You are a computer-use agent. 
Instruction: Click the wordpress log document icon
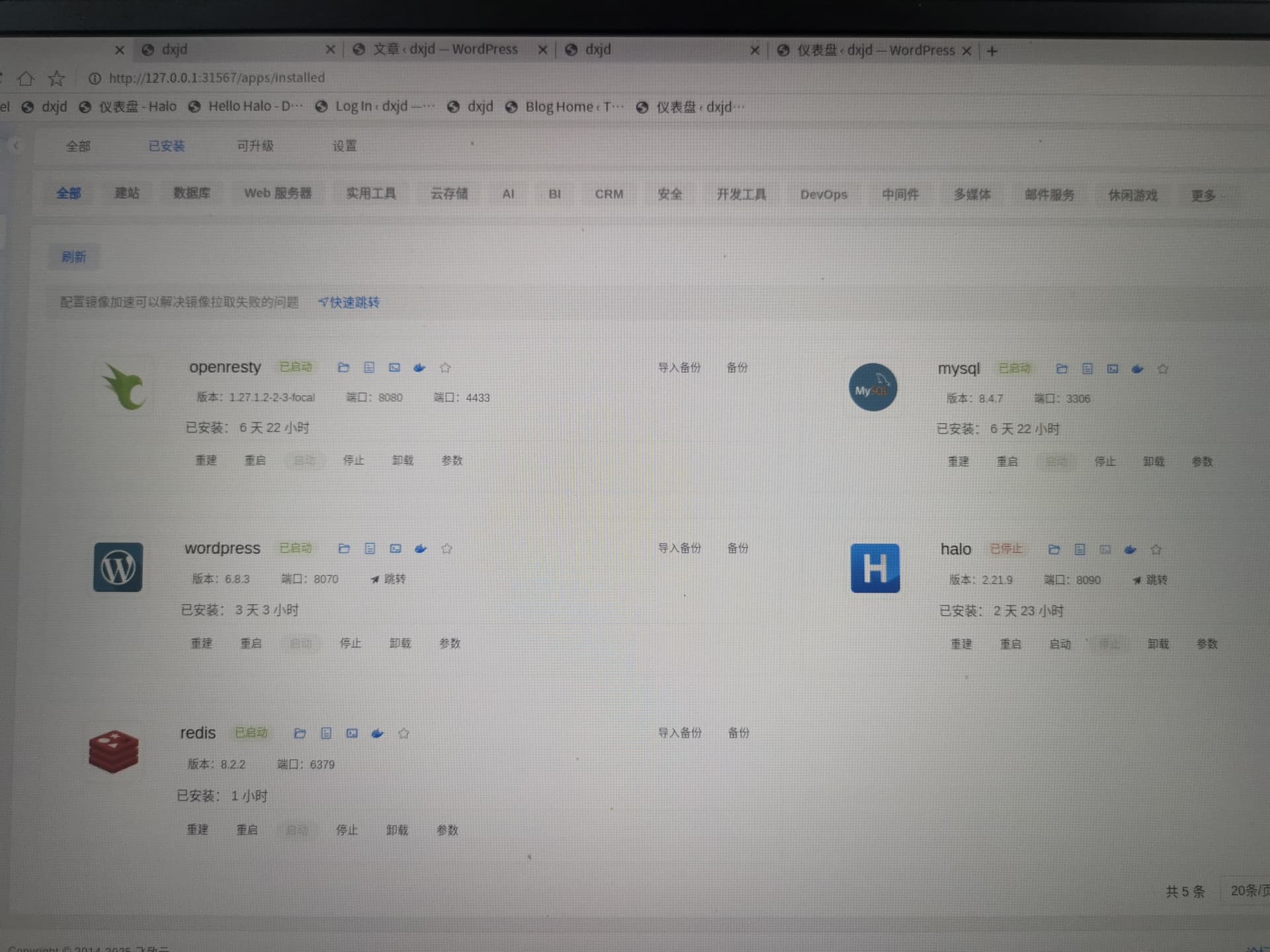tap(370, 549)
